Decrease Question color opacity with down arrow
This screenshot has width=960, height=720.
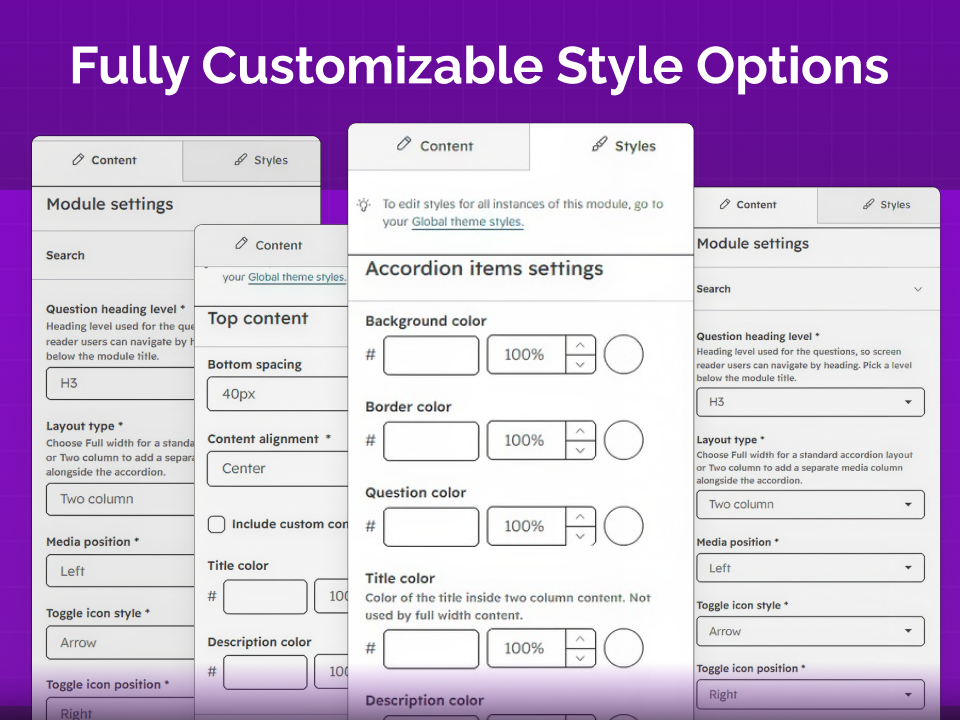[580, 536]
